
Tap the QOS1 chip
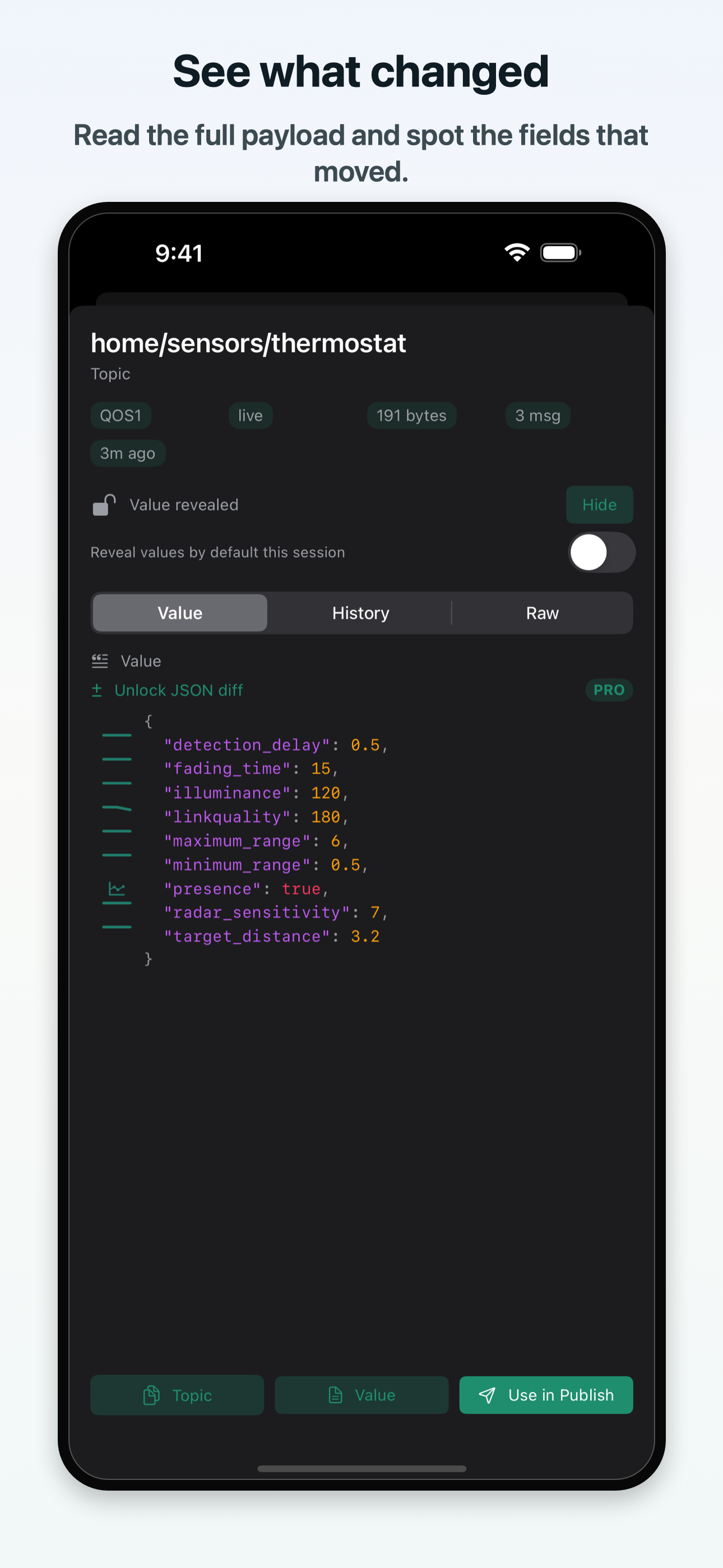point(121,415)
